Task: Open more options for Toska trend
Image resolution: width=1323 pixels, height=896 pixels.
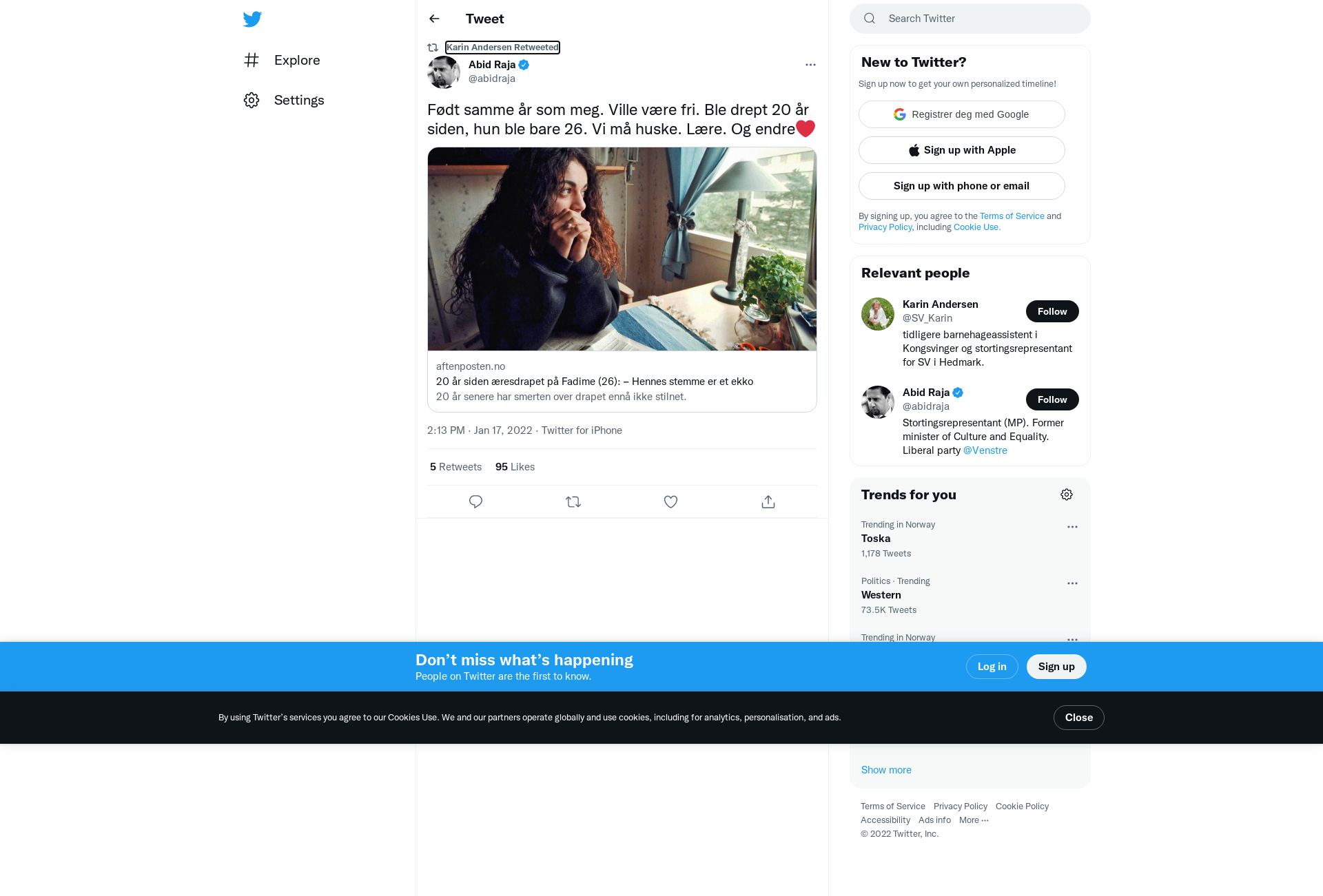Action: tap(1072, 527)
